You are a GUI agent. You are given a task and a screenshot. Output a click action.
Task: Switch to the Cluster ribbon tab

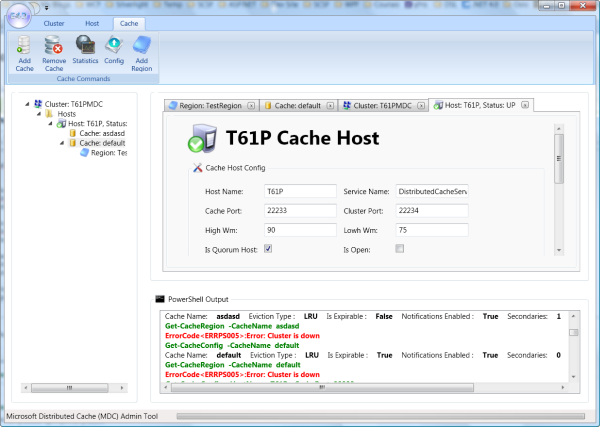54,23
